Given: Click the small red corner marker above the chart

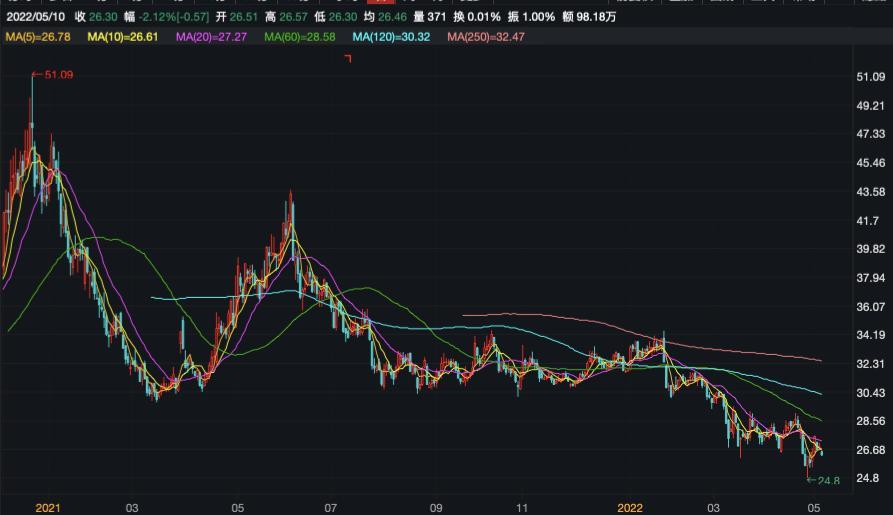Looking at the screenshot, I should coord(349,59).
